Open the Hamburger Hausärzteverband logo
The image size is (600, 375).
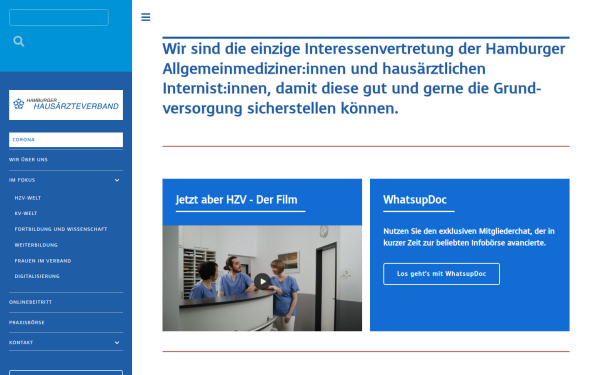(66, 105)
